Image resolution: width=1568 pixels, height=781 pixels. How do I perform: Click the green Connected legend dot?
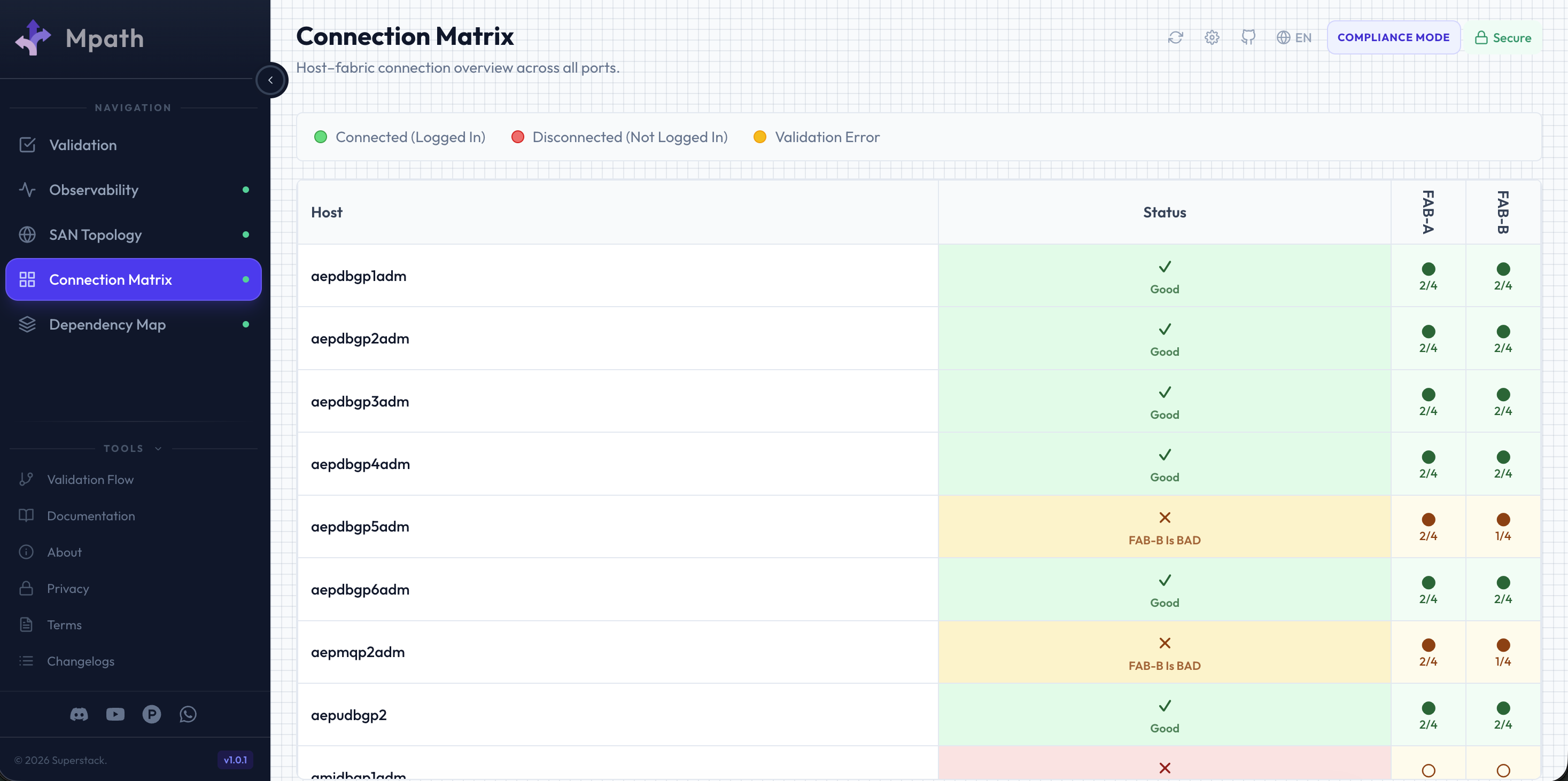321,137
